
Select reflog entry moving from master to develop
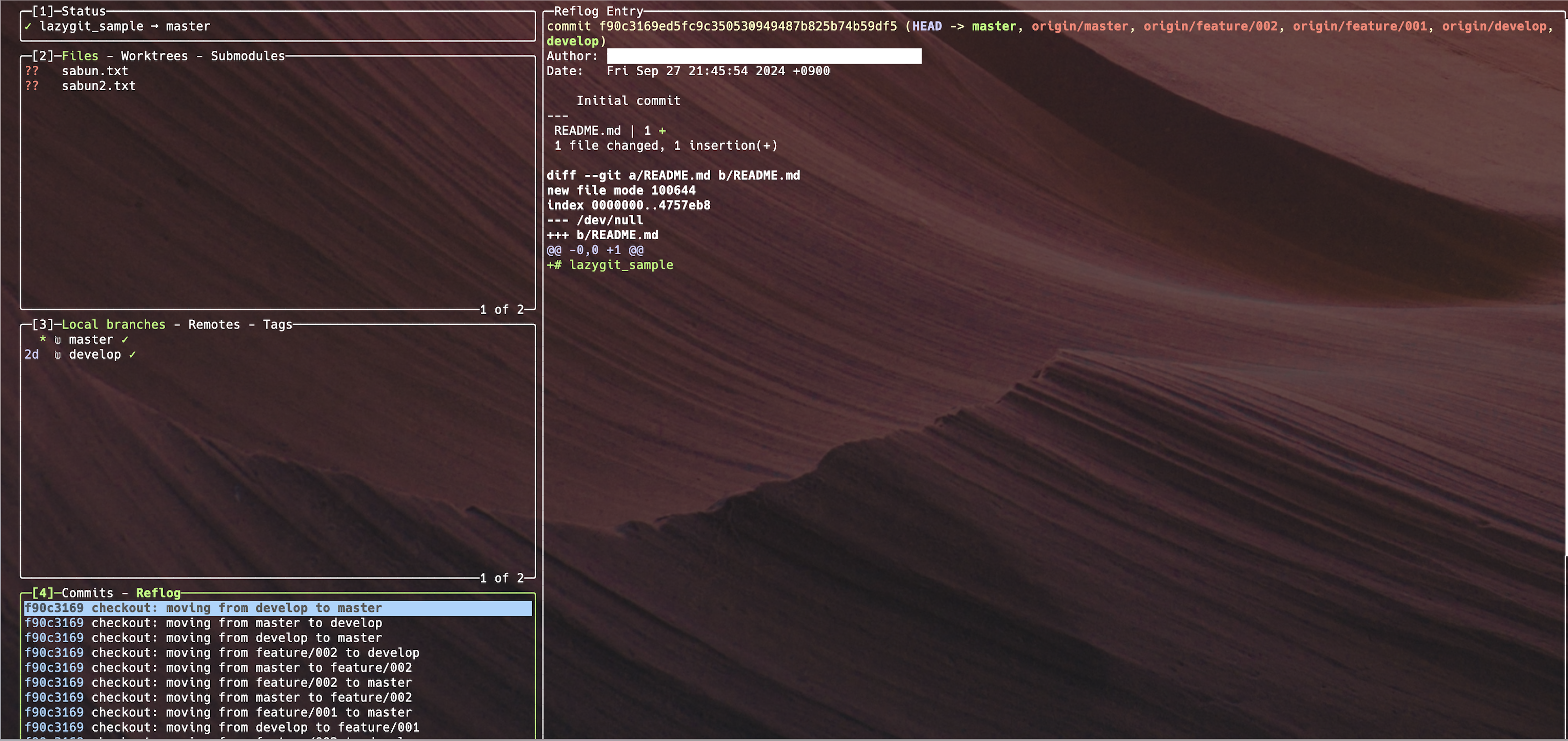236,623
